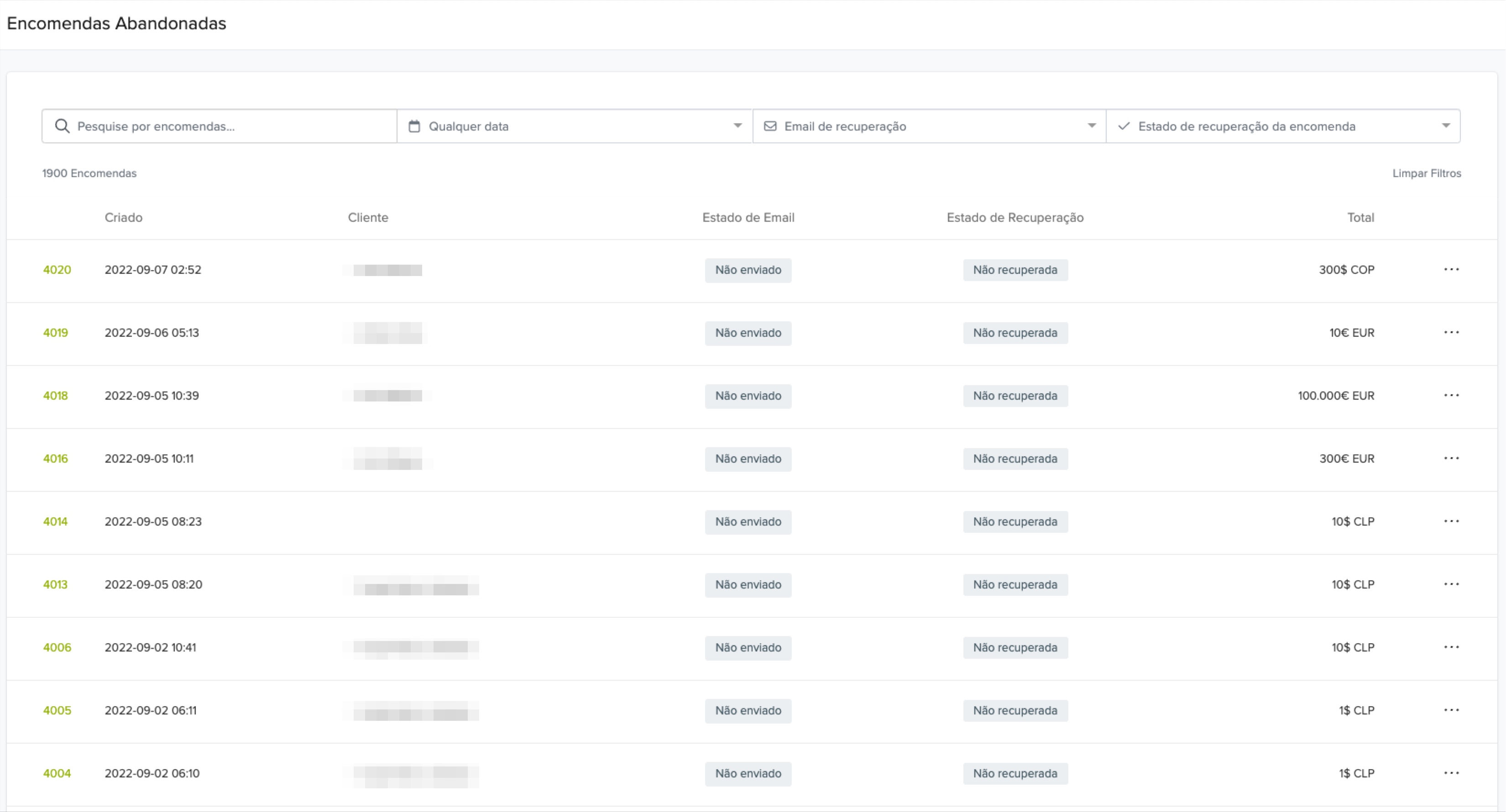Open actions menu for order 4005

pyautogui.click(x=1451, y=710)
